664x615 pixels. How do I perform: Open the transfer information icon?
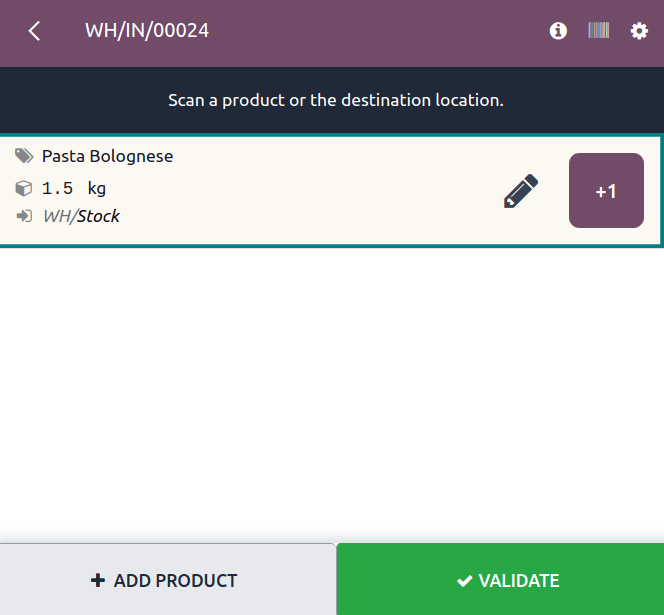click(558, 31)
